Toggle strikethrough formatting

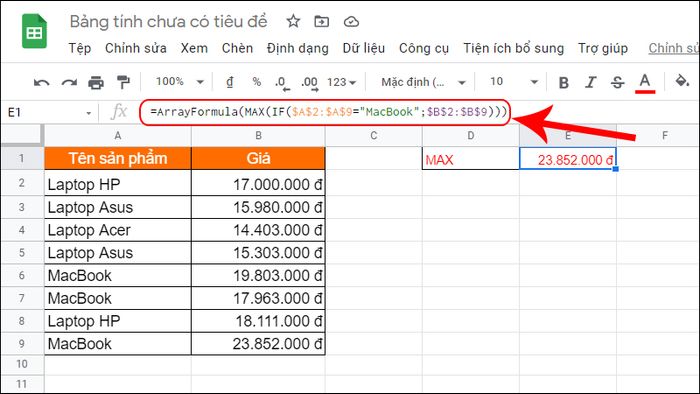617,83
